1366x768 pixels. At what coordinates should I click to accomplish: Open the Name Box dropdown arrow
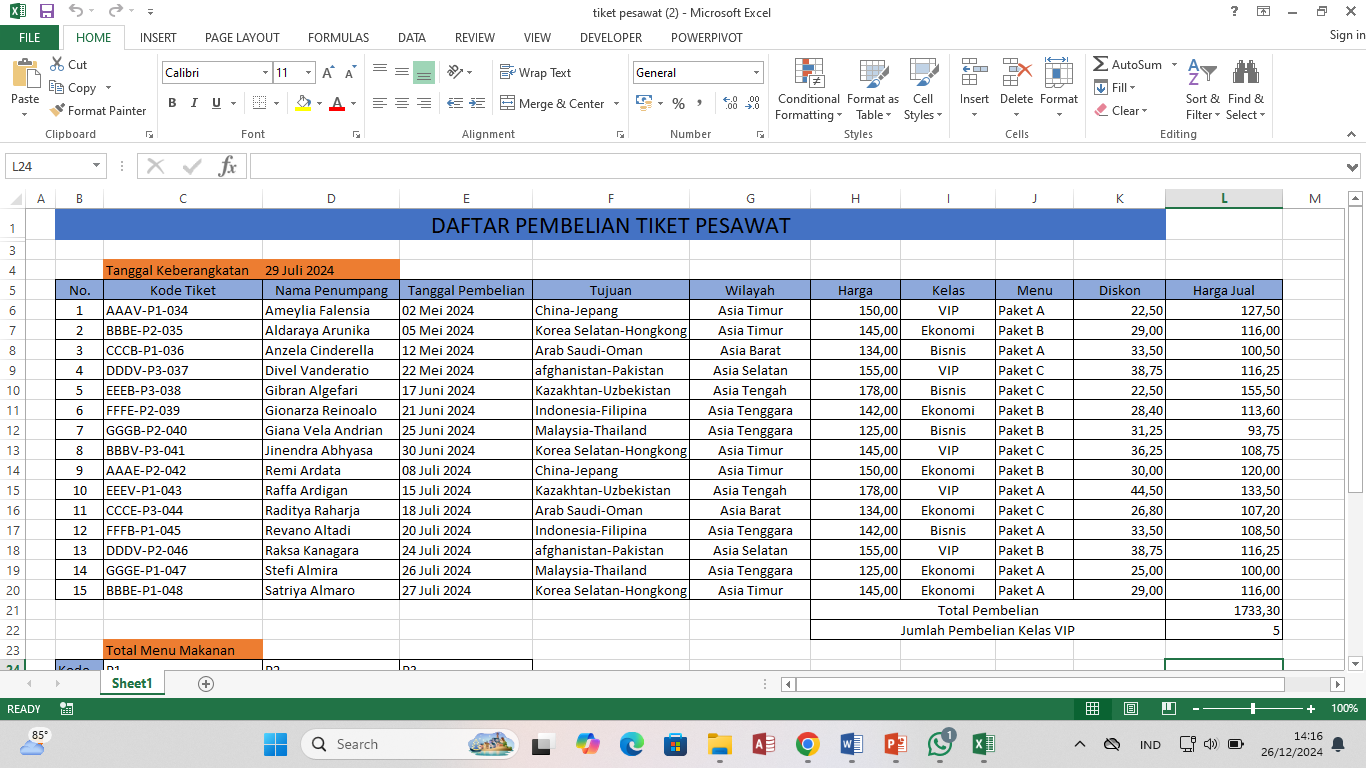(x=97, y=166)
